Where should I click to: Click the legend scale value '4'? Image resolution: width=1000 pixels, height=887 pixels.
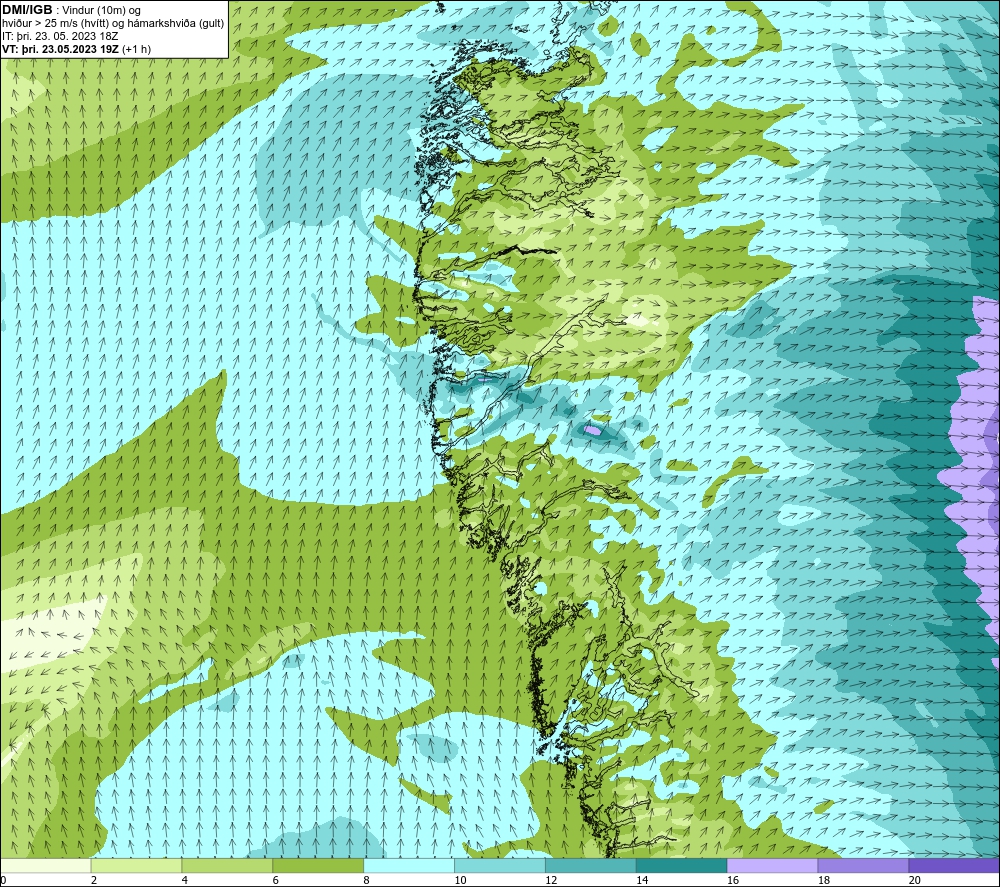(x=184, y=880)
